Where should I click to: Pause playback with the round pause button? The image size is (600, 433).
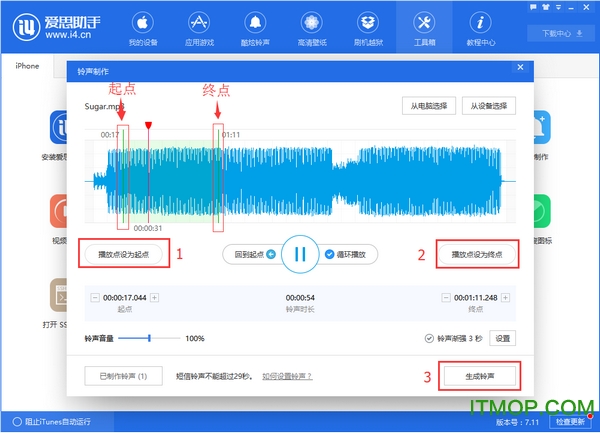pos(299,255)
